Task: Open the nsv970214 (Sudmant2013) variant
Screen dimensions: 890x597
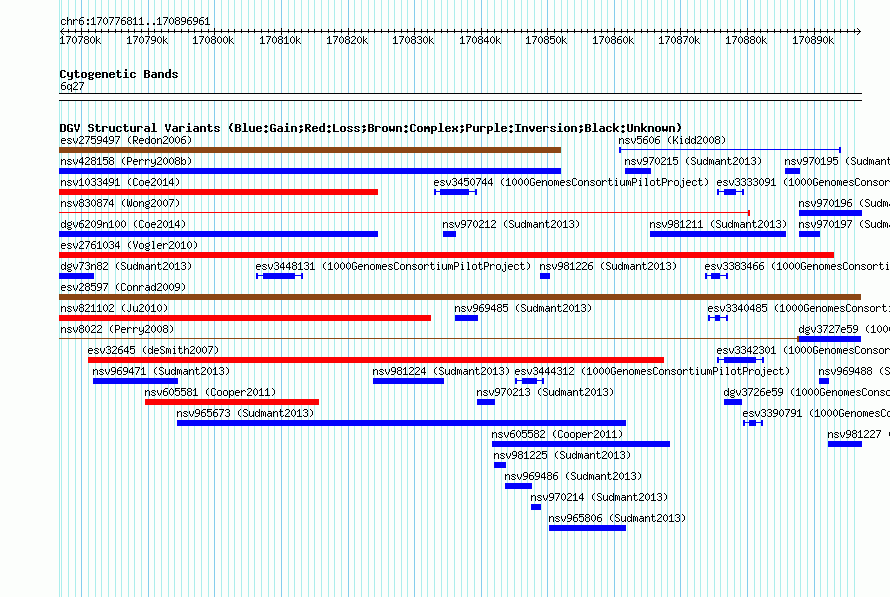Action: click(x=599, y=497)
